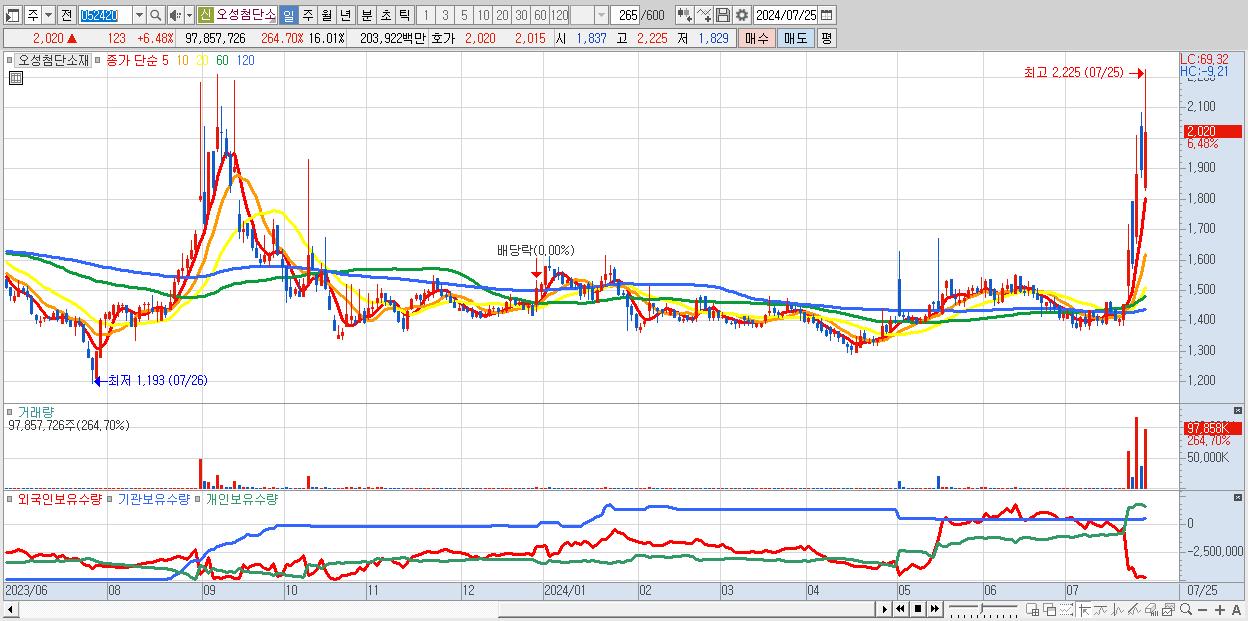
Task: Click the chart-in-window icon near magnifier
Action: click(1168, 609)
